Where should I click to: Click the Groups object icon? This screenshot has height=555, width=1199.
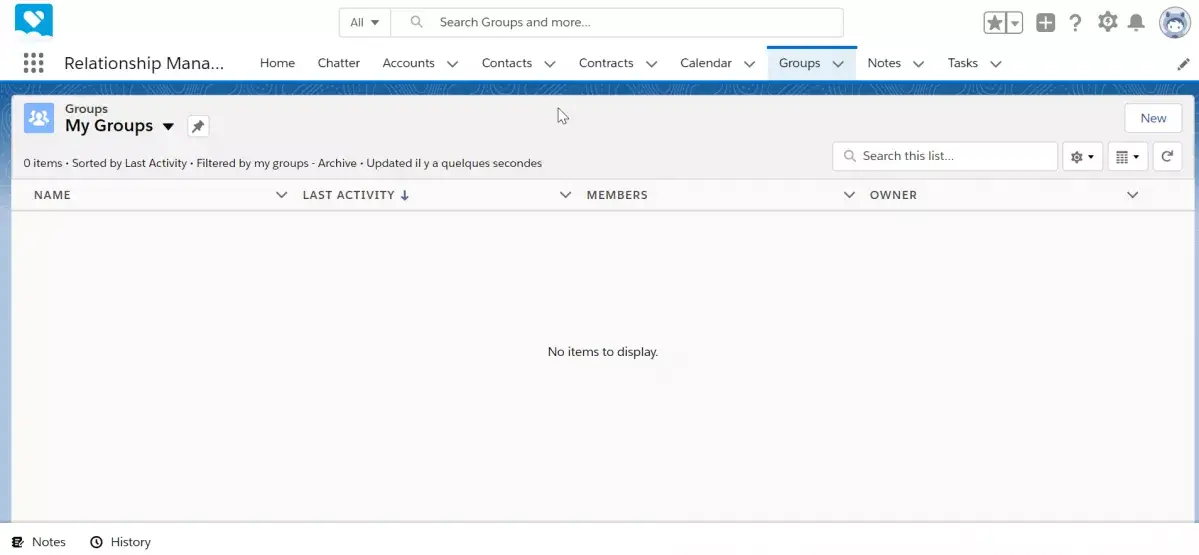pos(39,118)
